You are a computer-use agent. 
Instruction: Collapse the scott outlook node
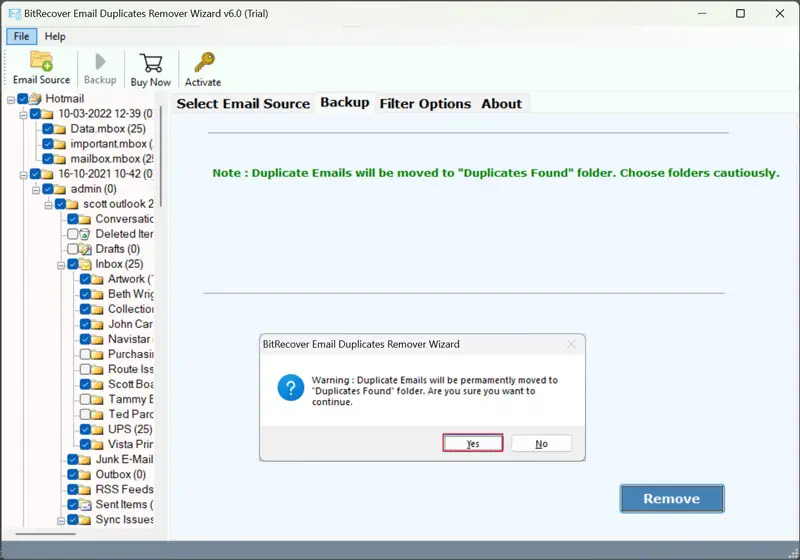click(48, 205)
